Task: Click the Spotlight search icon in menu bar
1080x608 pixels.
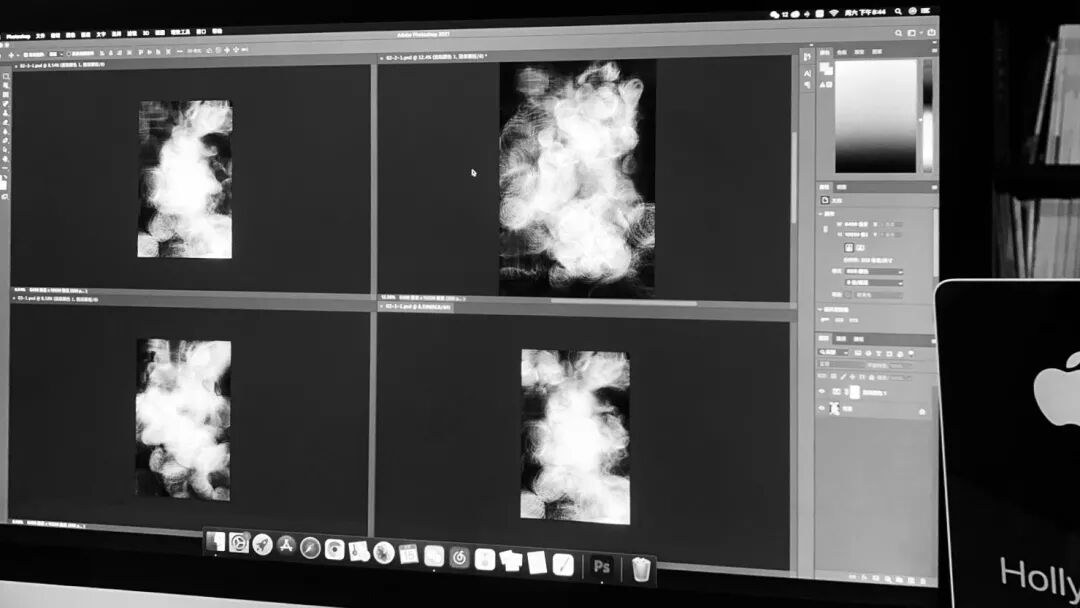Action: point(898,12)
